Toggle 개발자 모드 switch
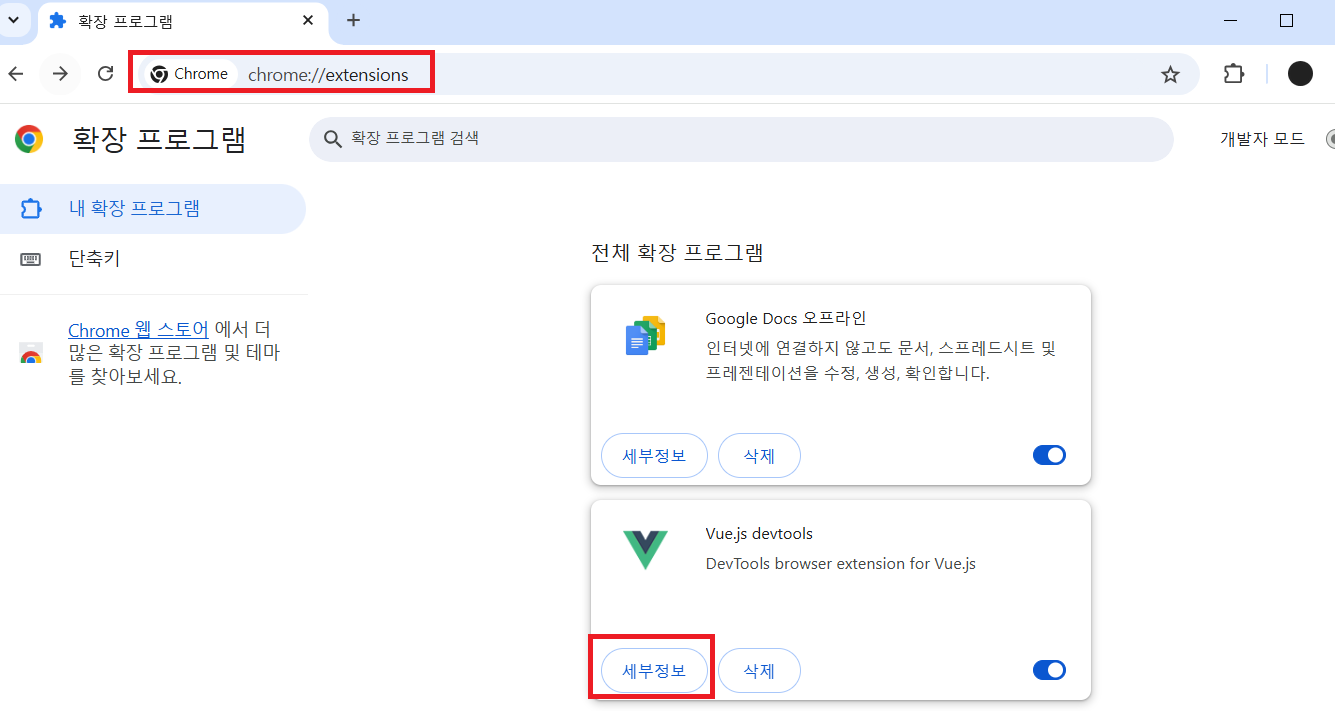1335x711 pixels. 1330,139
